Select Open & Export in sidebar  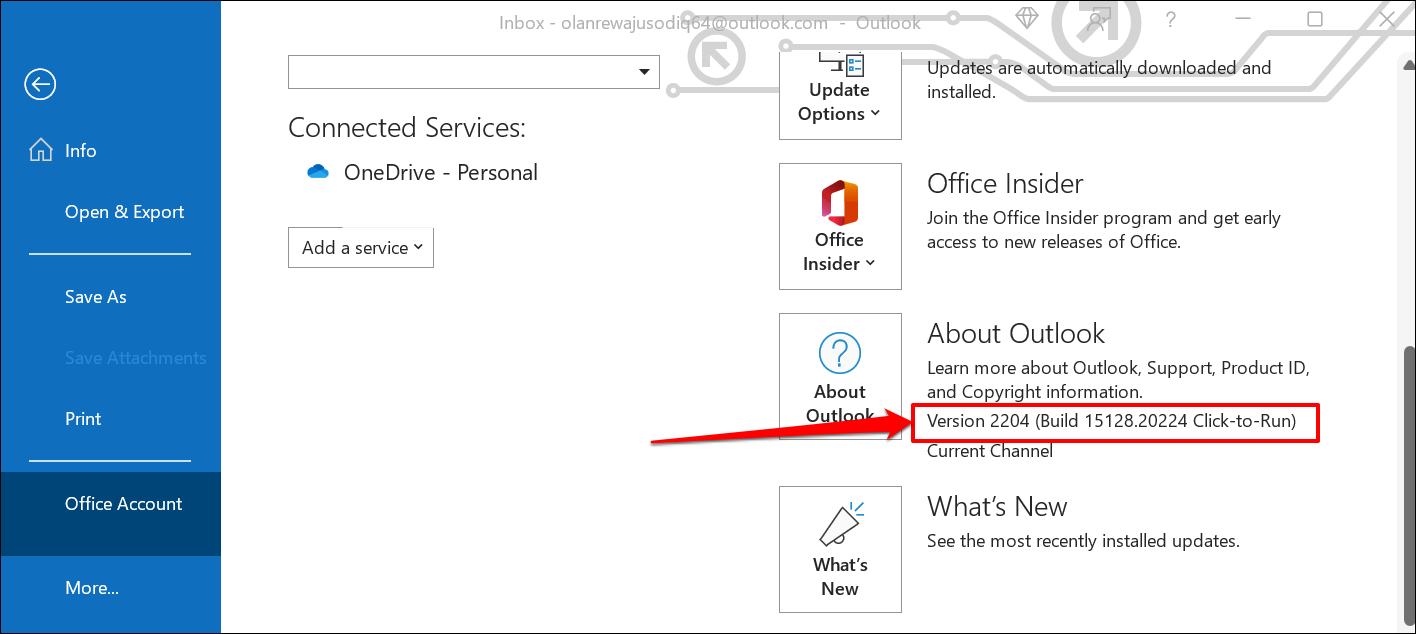tap(124, 212)
